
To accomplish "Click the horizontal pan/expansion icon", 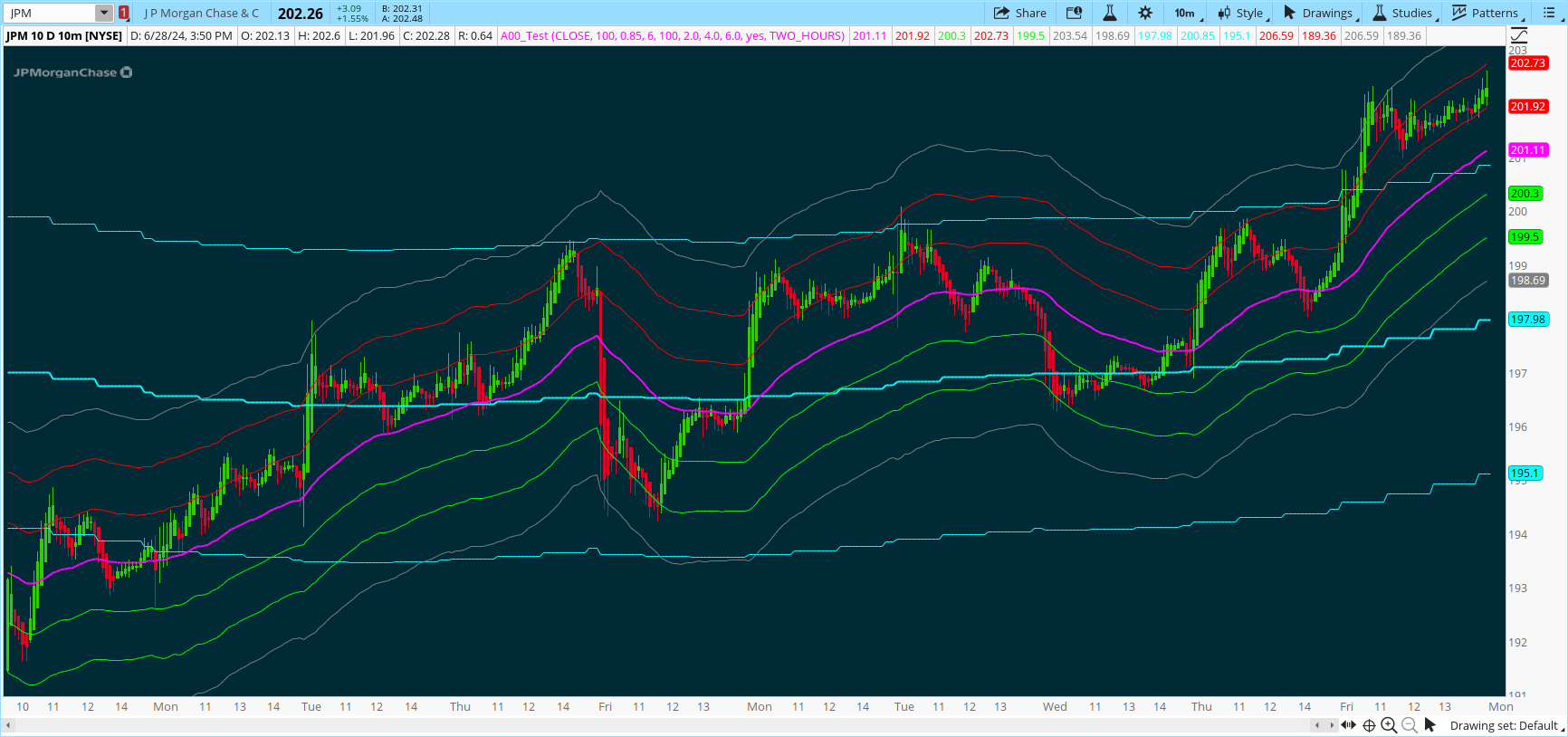I will coord(1348,725).
